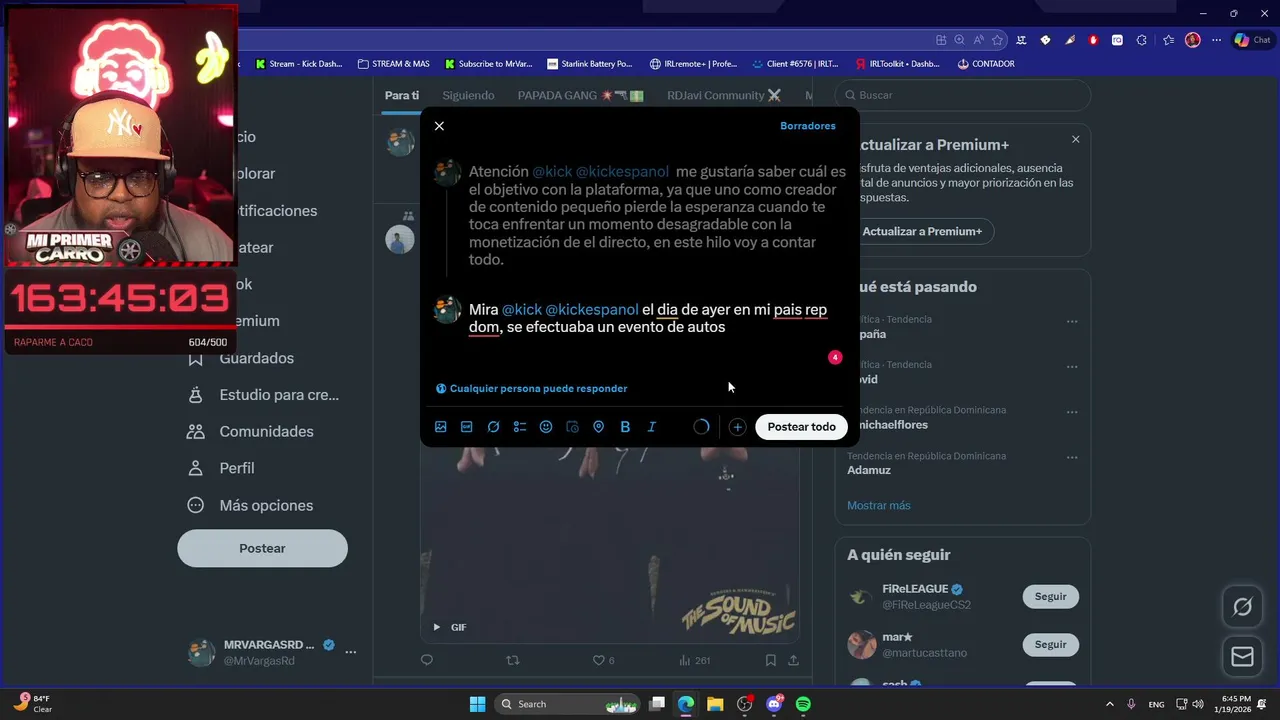View post analytics showing 261
This screenshot has width=1280, height=720.
(x=693, y=660)
